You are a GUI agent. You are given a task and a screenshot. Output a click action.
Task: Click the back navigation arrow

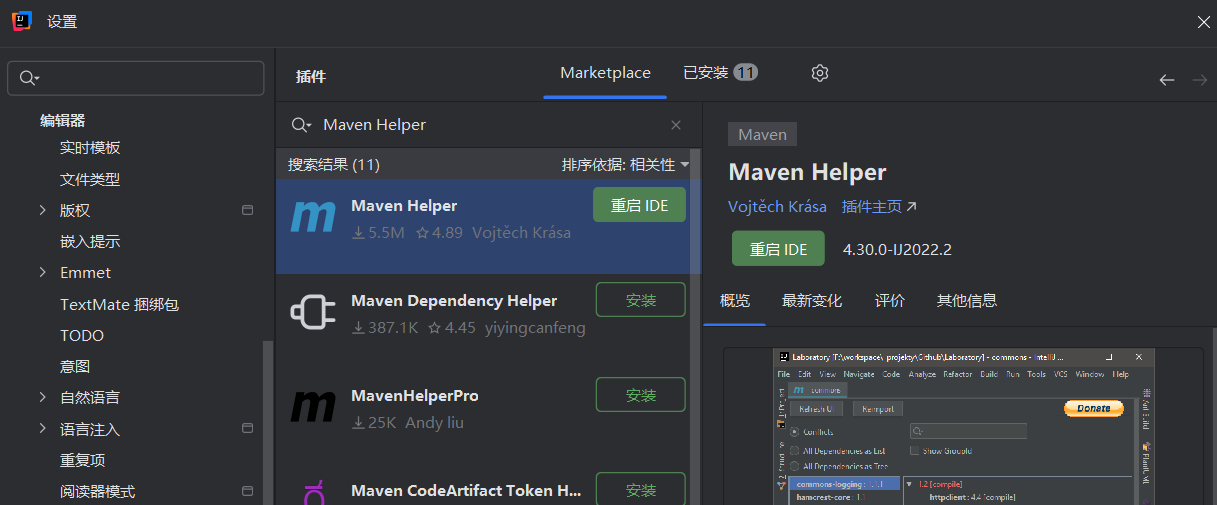pos(1166,80)
